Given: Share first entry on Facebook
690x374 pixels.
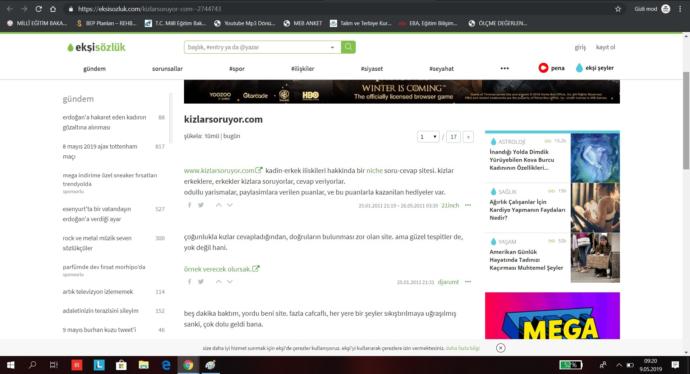Looking at the screenshot, I should coord(190,205).
